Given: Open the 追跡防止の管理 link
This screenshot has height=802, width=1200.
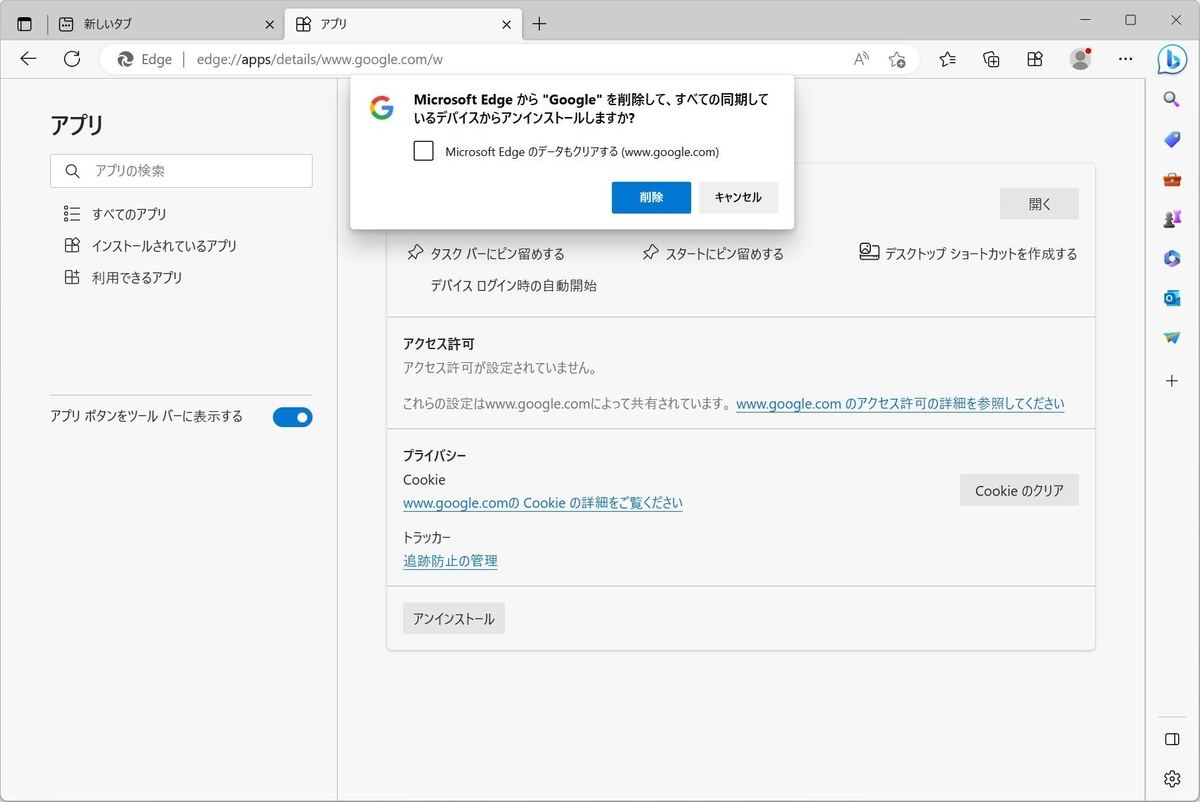Looking at the screenshot, I should point(450,561).
